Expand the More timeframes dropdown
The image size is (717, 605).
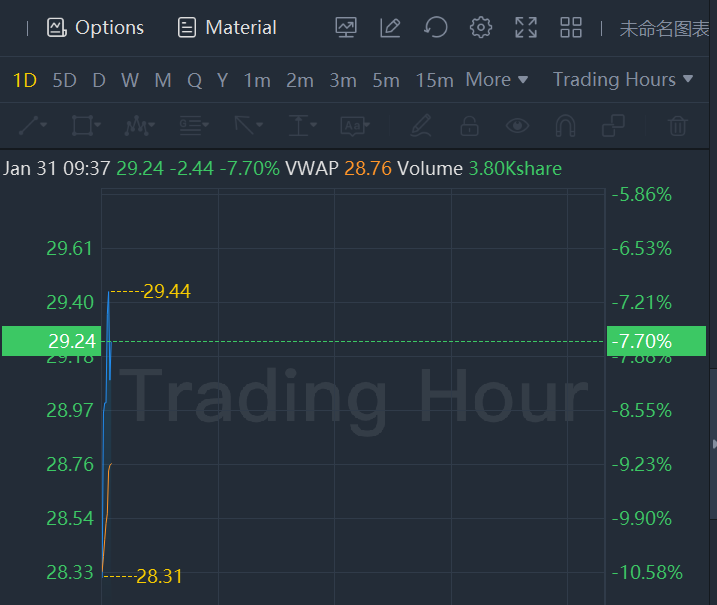pyautogui.click(x=496, y=80)
